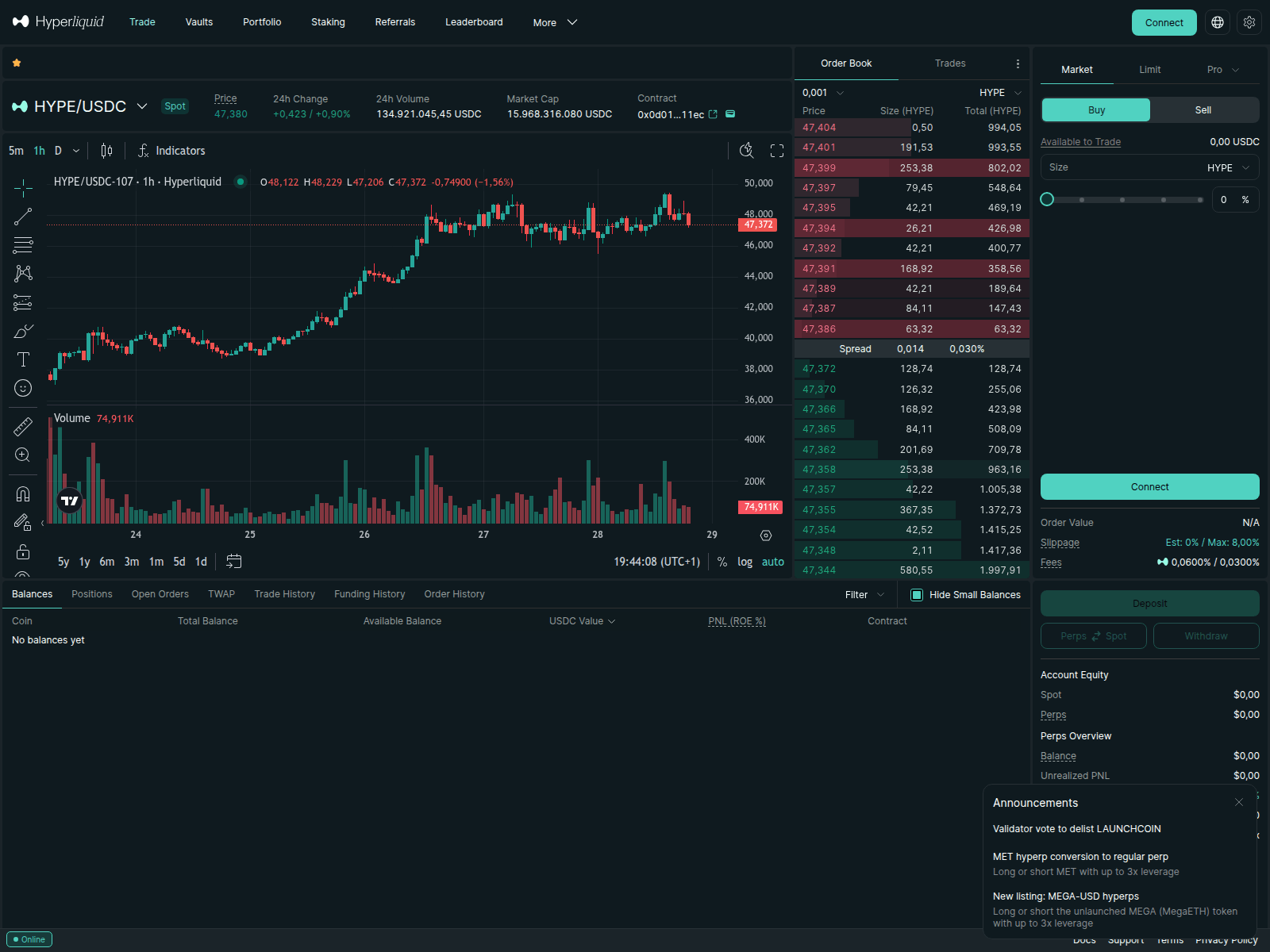Toggle auto scale on chart
1270x952 pixels.
(773, 562)
